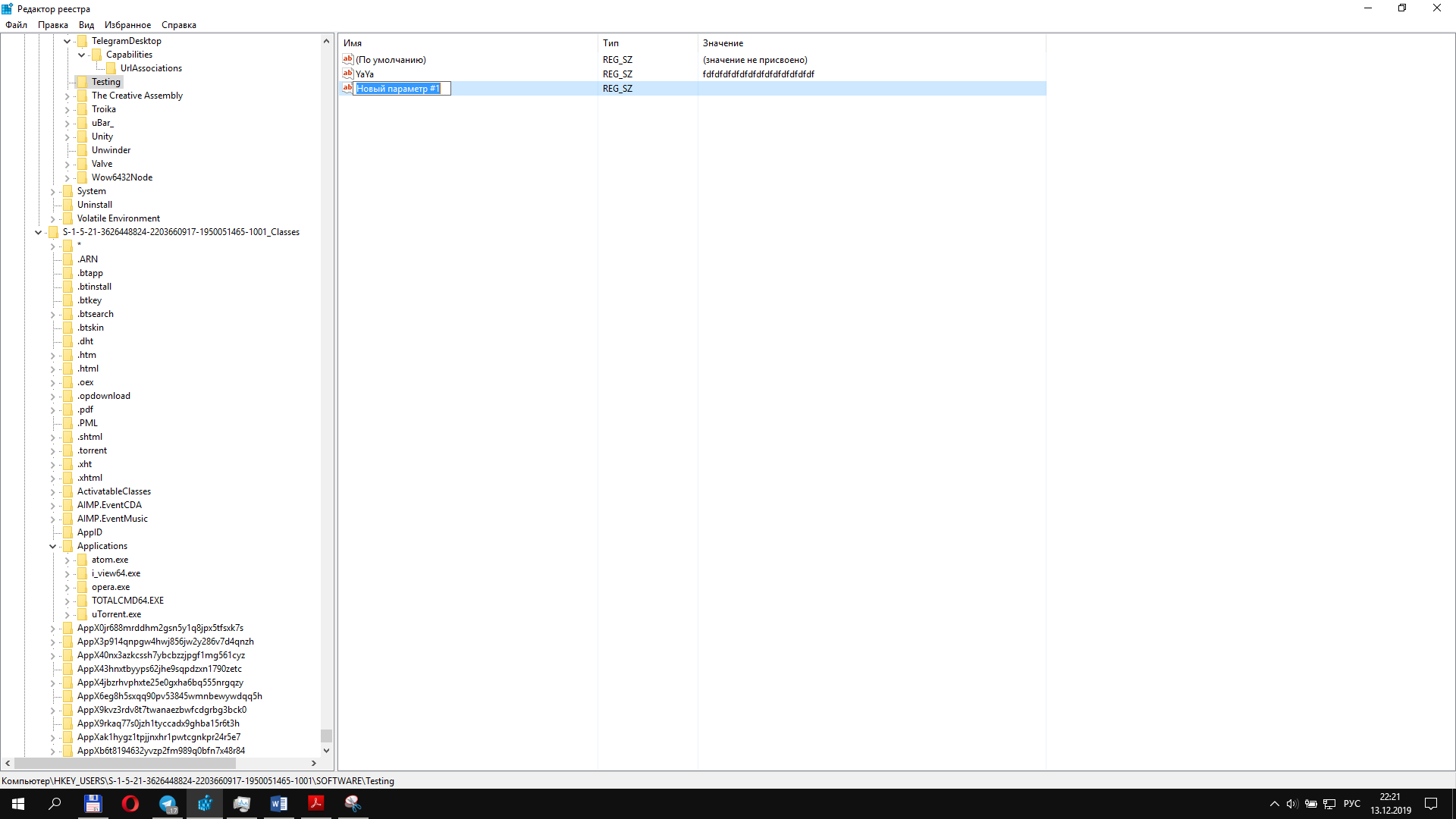
Task: Open Word from the taskbar
Action: [279, 804]
